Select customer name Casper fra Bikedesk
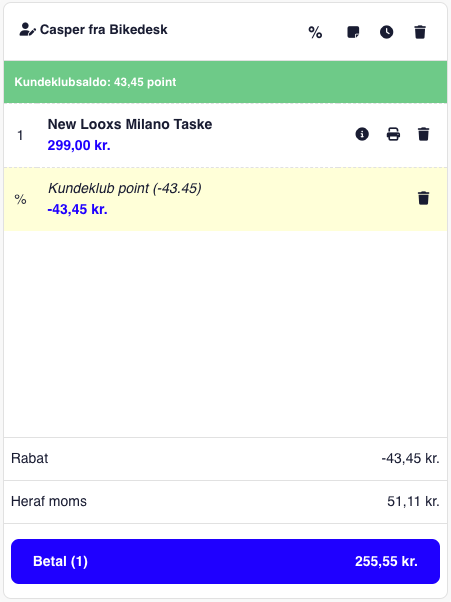This screenshot has height=602, width=451. tap(104, 30)
